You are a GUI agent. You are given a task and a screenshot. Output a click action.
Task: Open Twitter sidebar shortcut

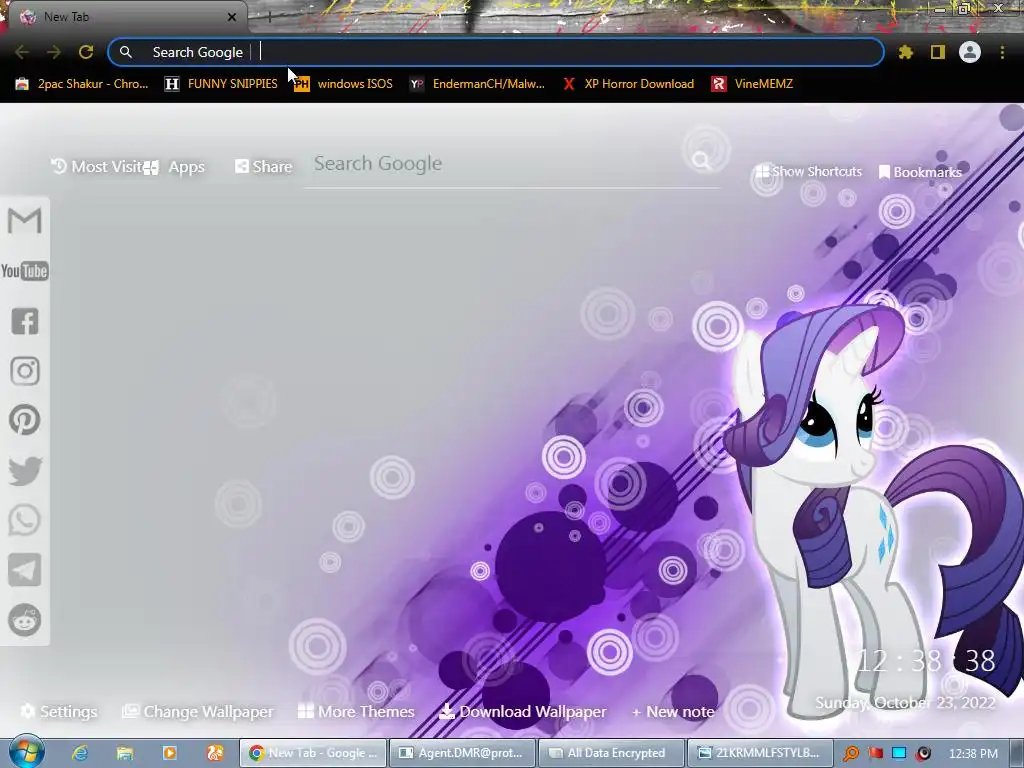coord(25,471)
